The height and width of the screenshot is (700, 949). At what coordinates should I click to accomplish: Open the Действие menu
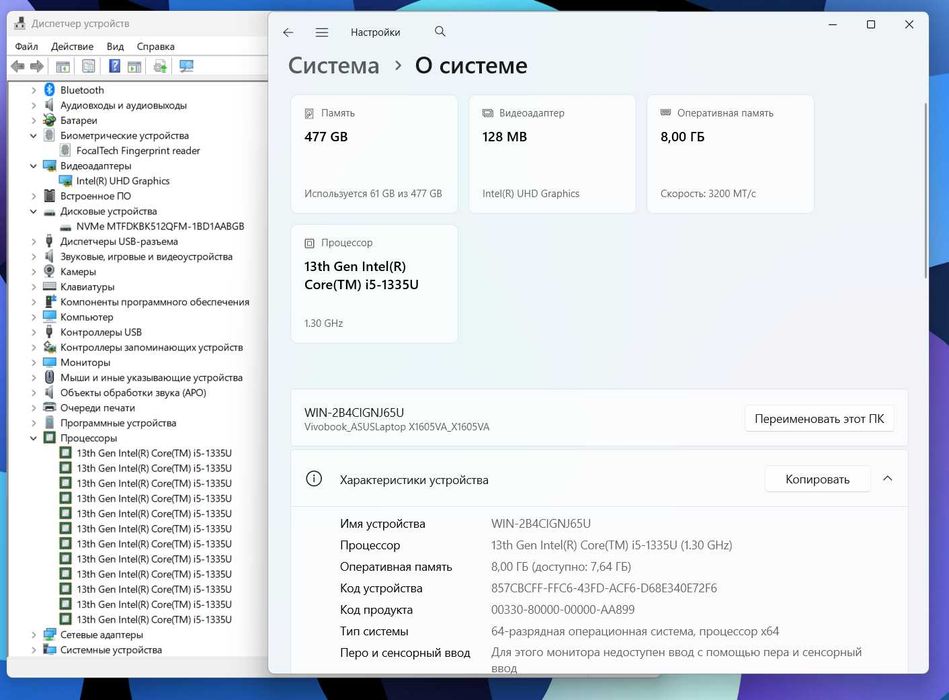click(x=72, y=47)
